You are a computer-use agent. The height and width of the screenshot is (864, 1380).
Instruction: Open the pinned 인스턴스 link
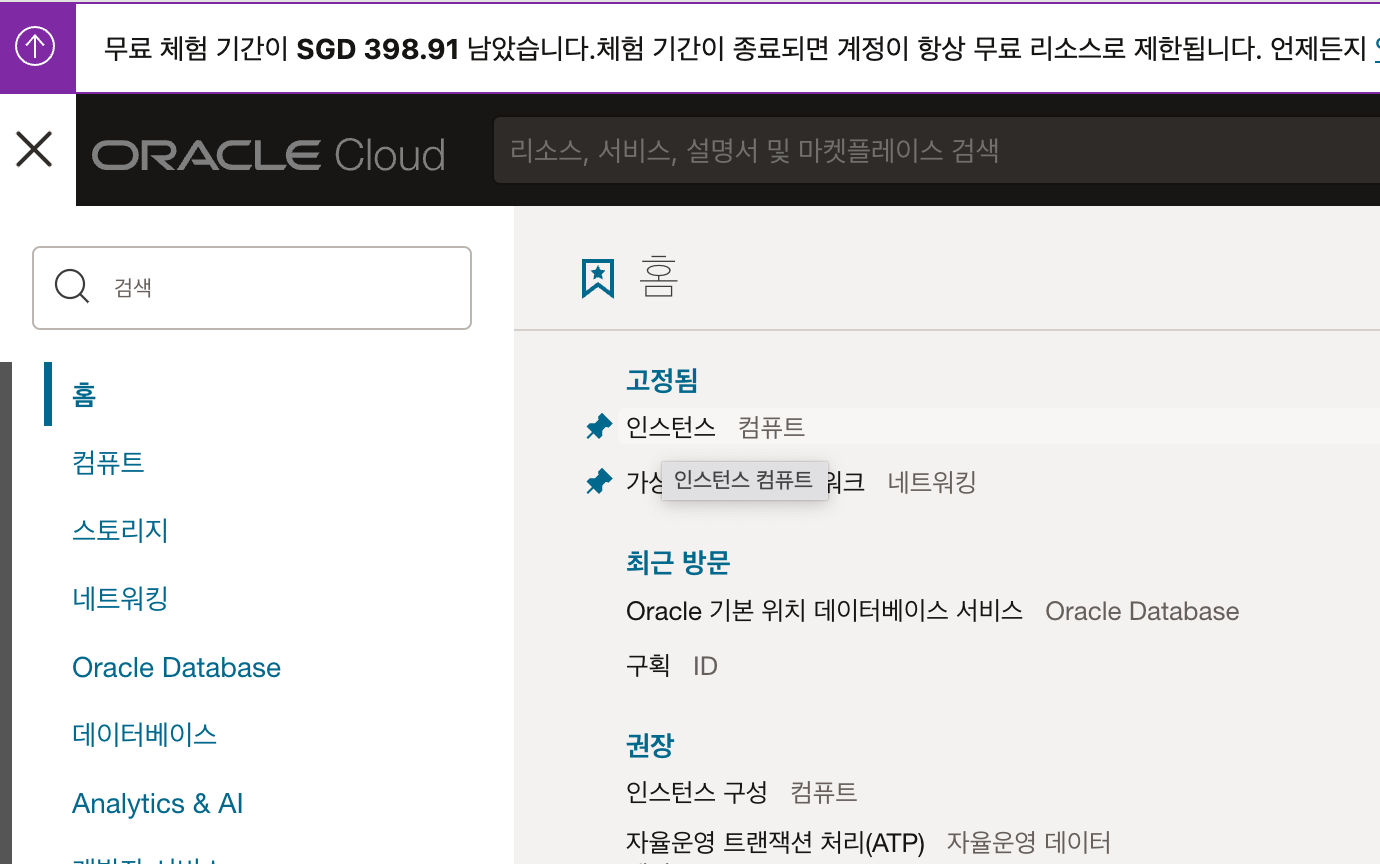tap(670, 427)
